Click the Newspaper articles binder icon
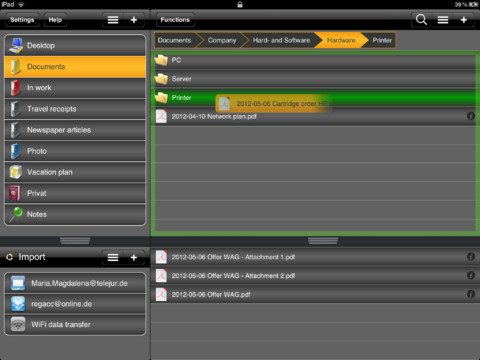 click(x=15, y=130)
